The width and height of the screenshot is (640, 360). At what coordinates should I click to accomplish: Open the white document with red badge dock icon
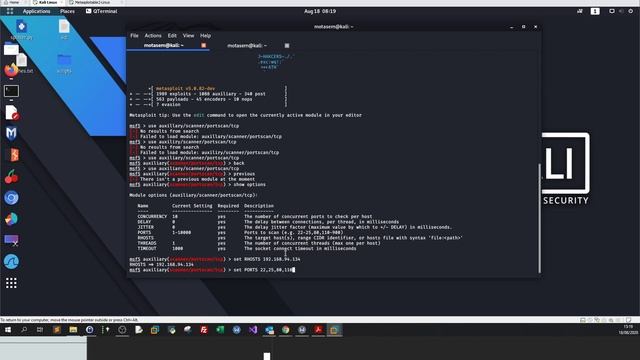tap(12, 113)
